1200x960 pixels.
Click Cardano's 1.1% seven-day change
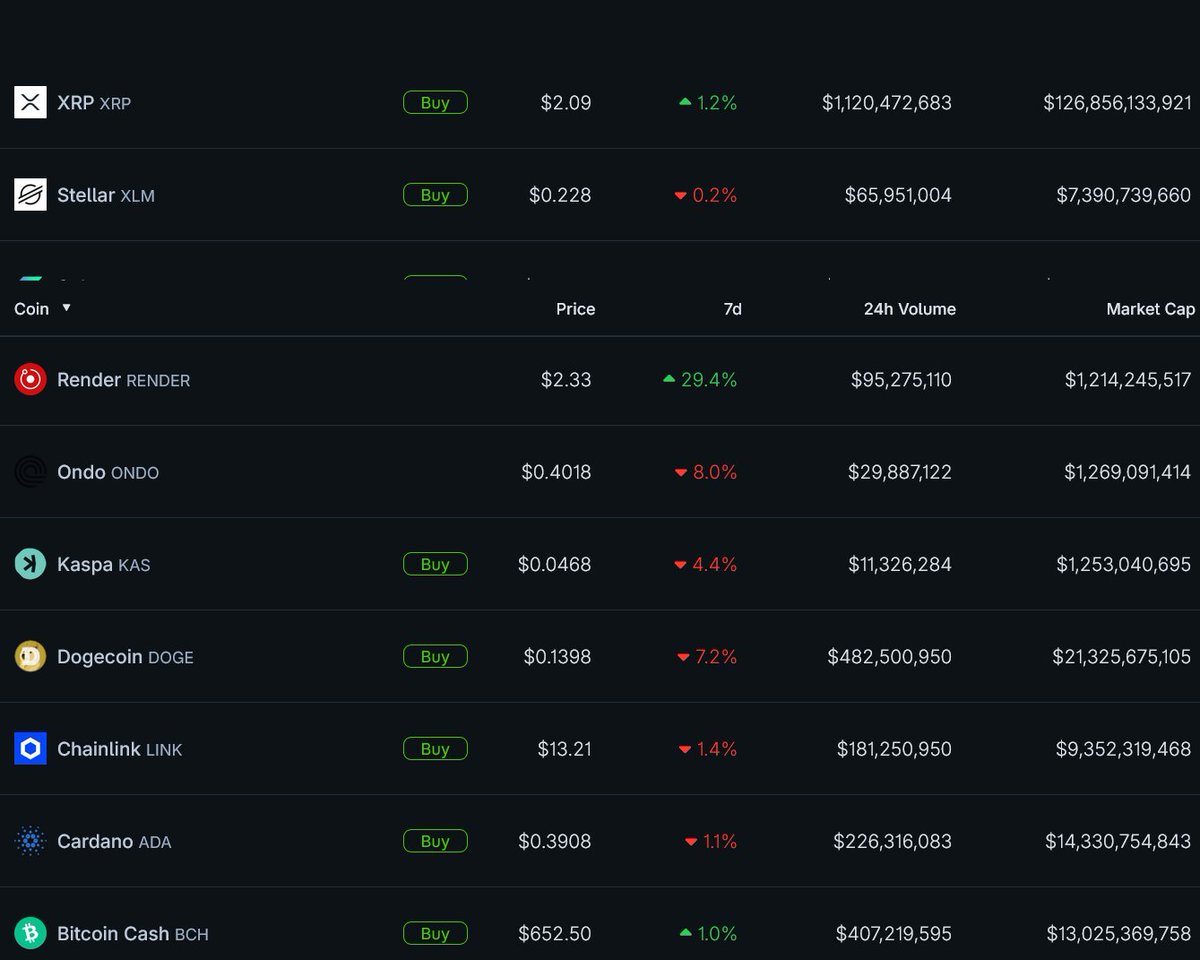[x=711, y=841]
